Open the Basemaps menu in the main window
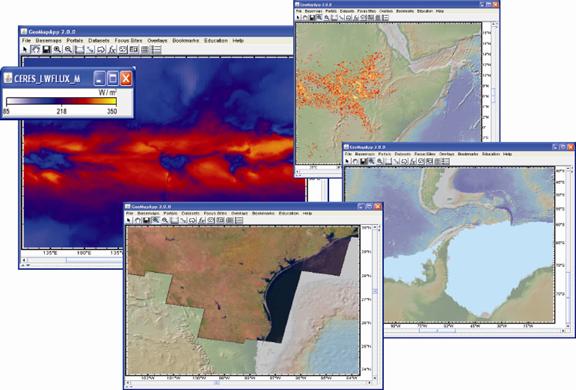Image resolution: width=576 pixels, height=390 pixels. tap(48, 40)
